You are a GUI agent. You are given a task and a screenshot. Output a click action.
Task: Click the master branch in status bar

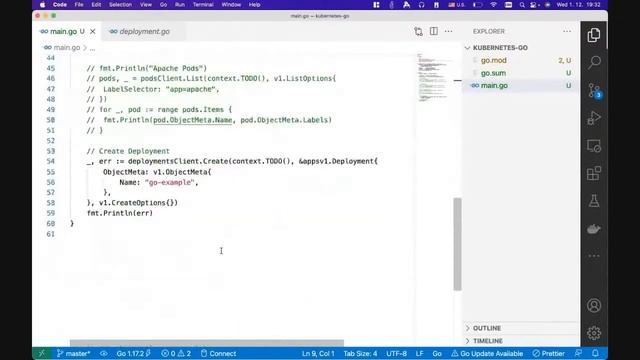point(73,353)
